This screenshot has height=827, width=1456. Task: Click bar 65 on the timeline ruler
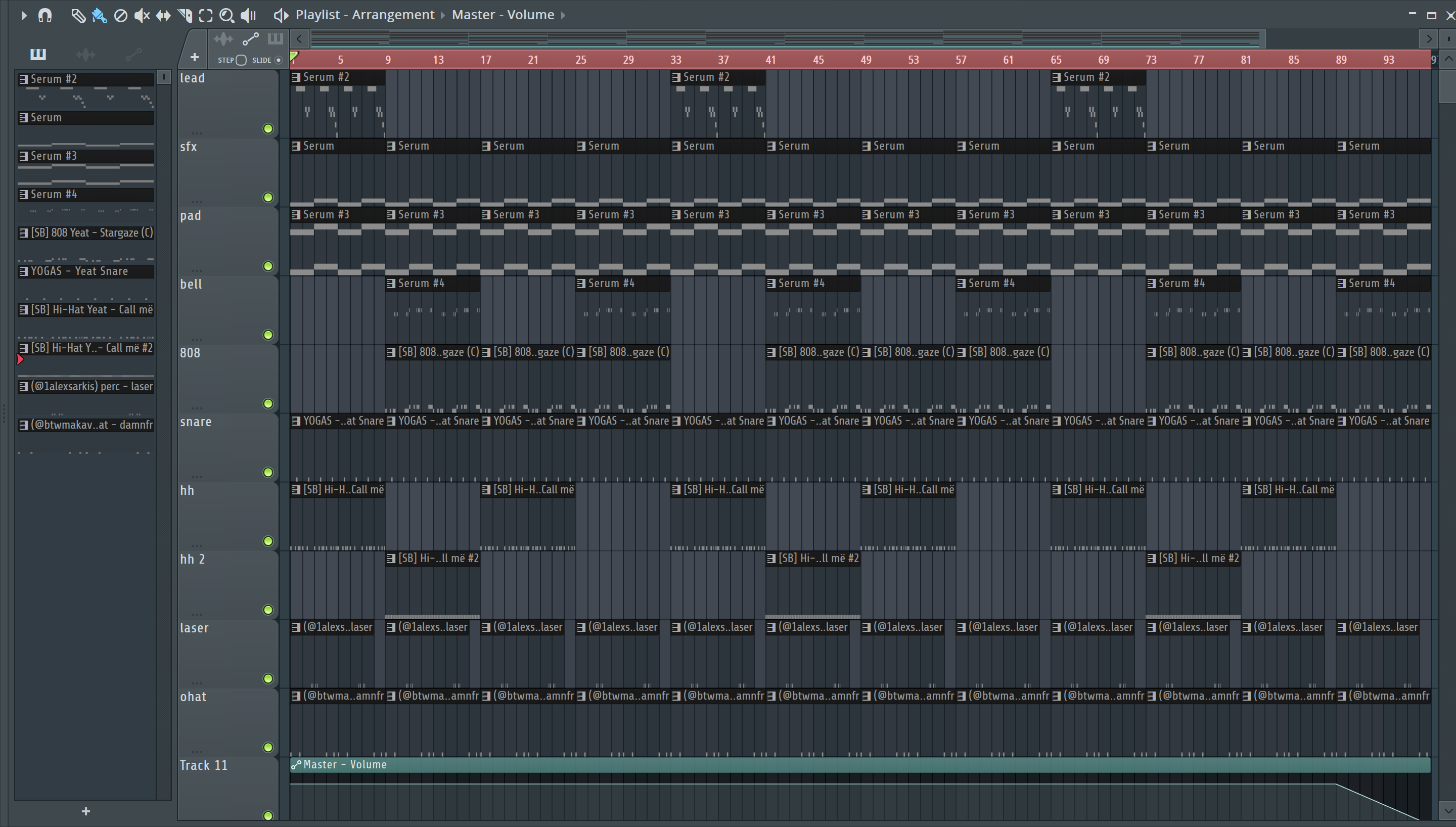1056,60
